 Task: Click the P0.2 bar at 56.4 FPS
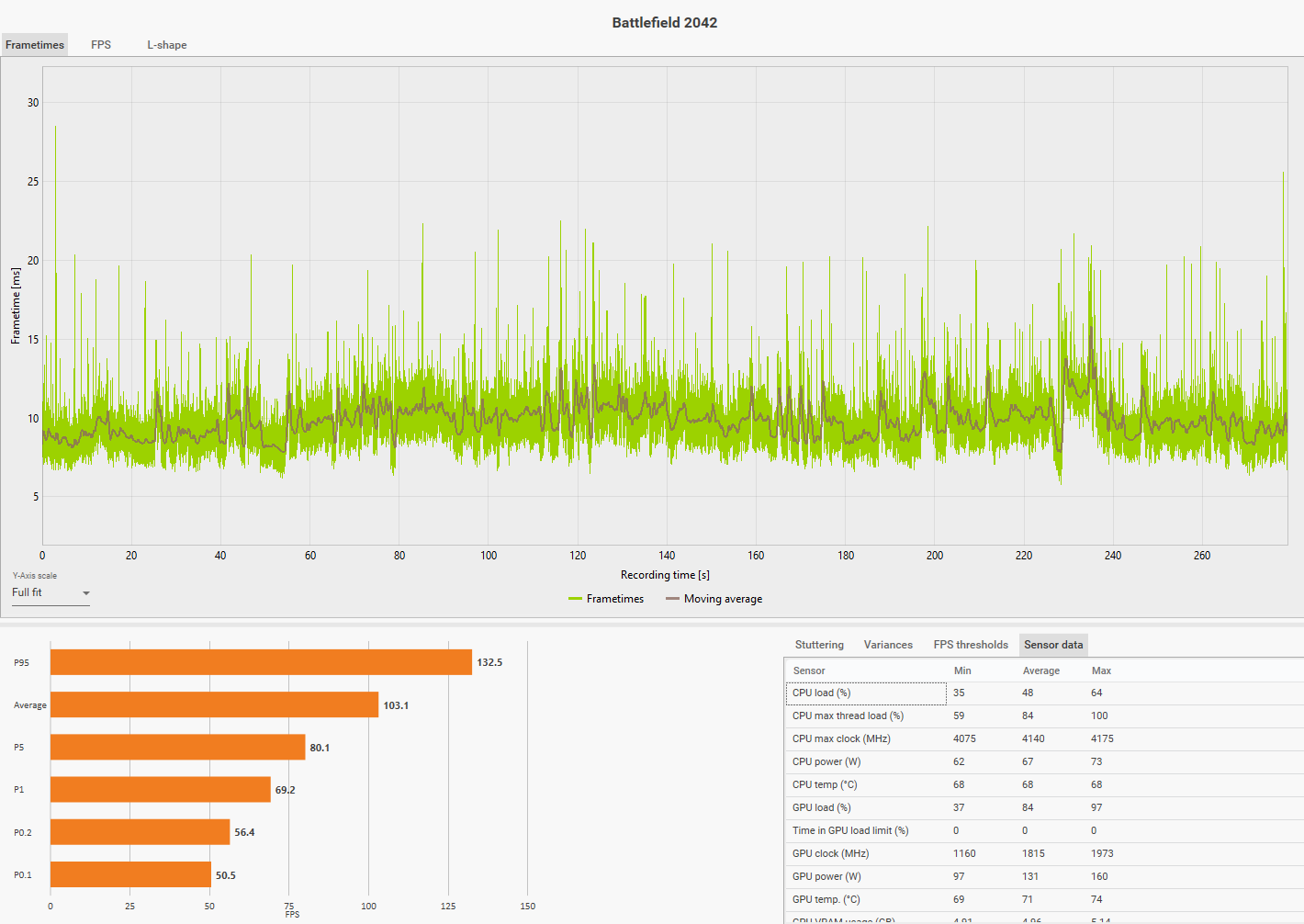coord(140,831)
